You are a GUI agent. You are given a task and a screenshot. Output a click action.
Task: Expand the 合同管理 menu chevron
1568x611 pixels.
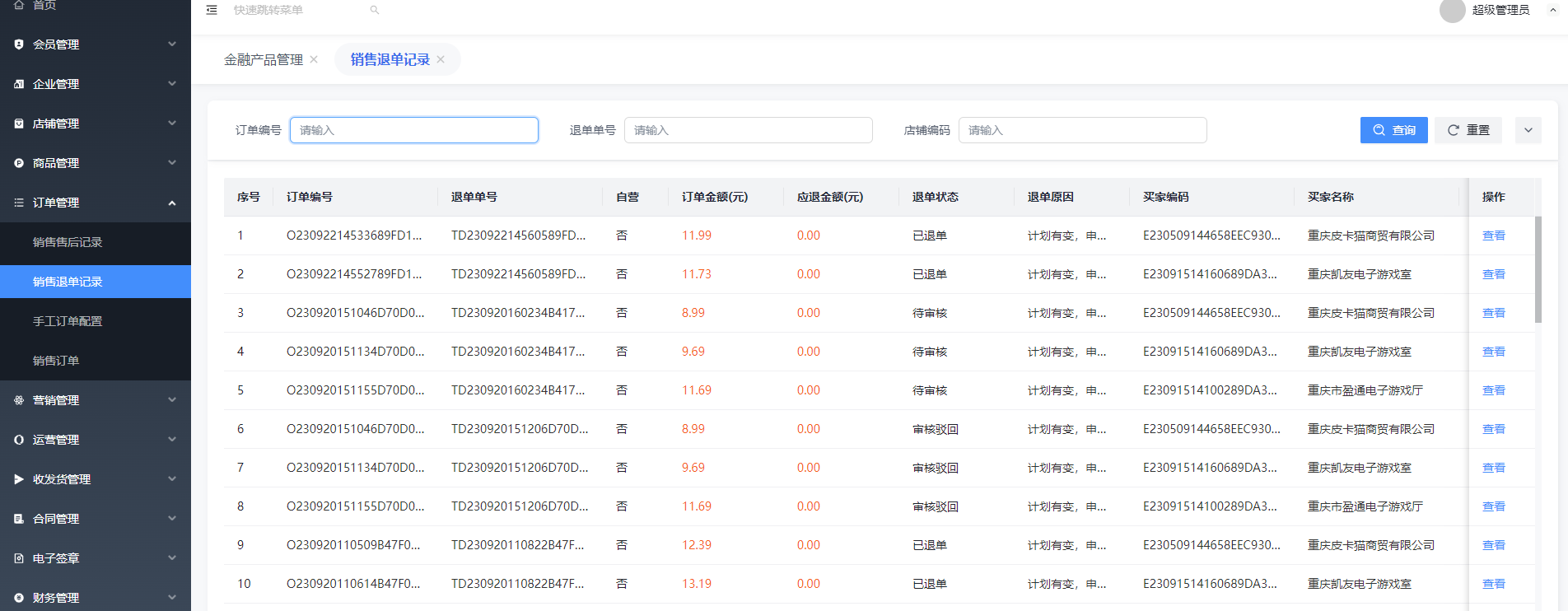click(172, 519)
